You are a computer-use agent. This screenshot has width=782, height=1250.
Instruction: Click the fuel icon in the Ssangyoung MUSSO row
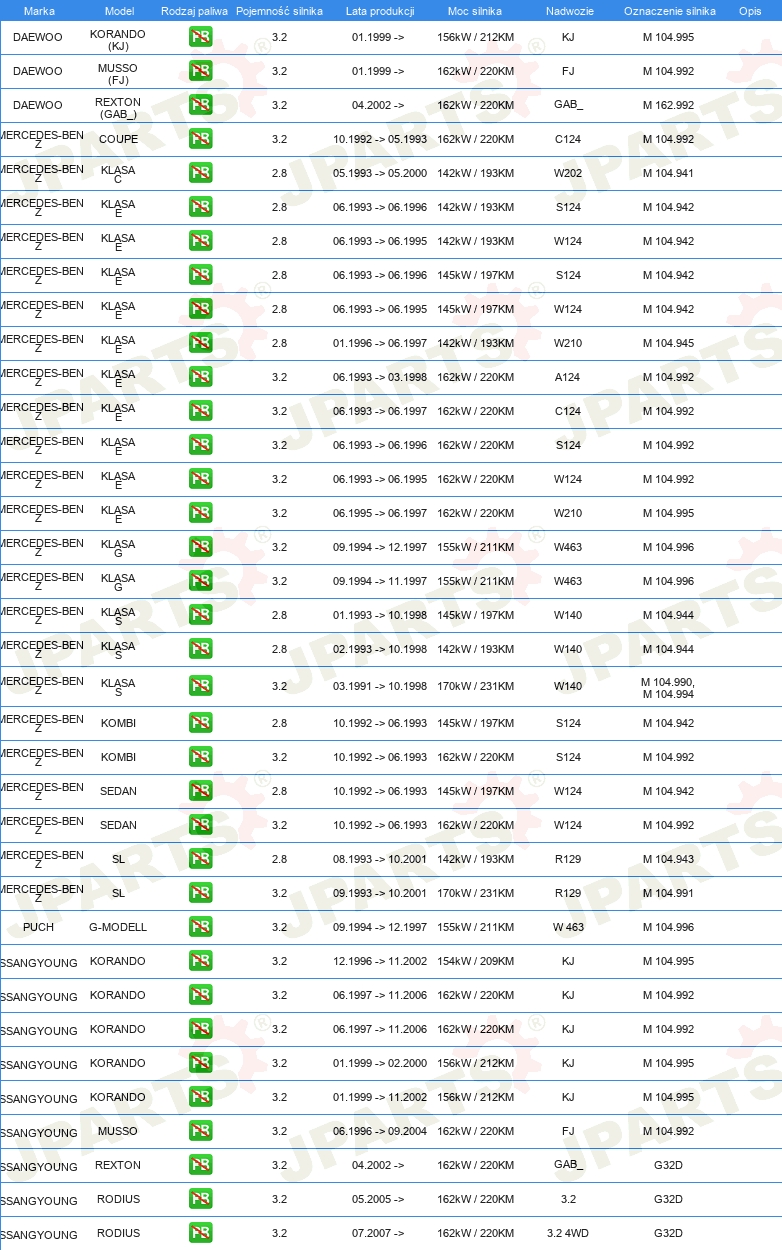(200, 1132)
